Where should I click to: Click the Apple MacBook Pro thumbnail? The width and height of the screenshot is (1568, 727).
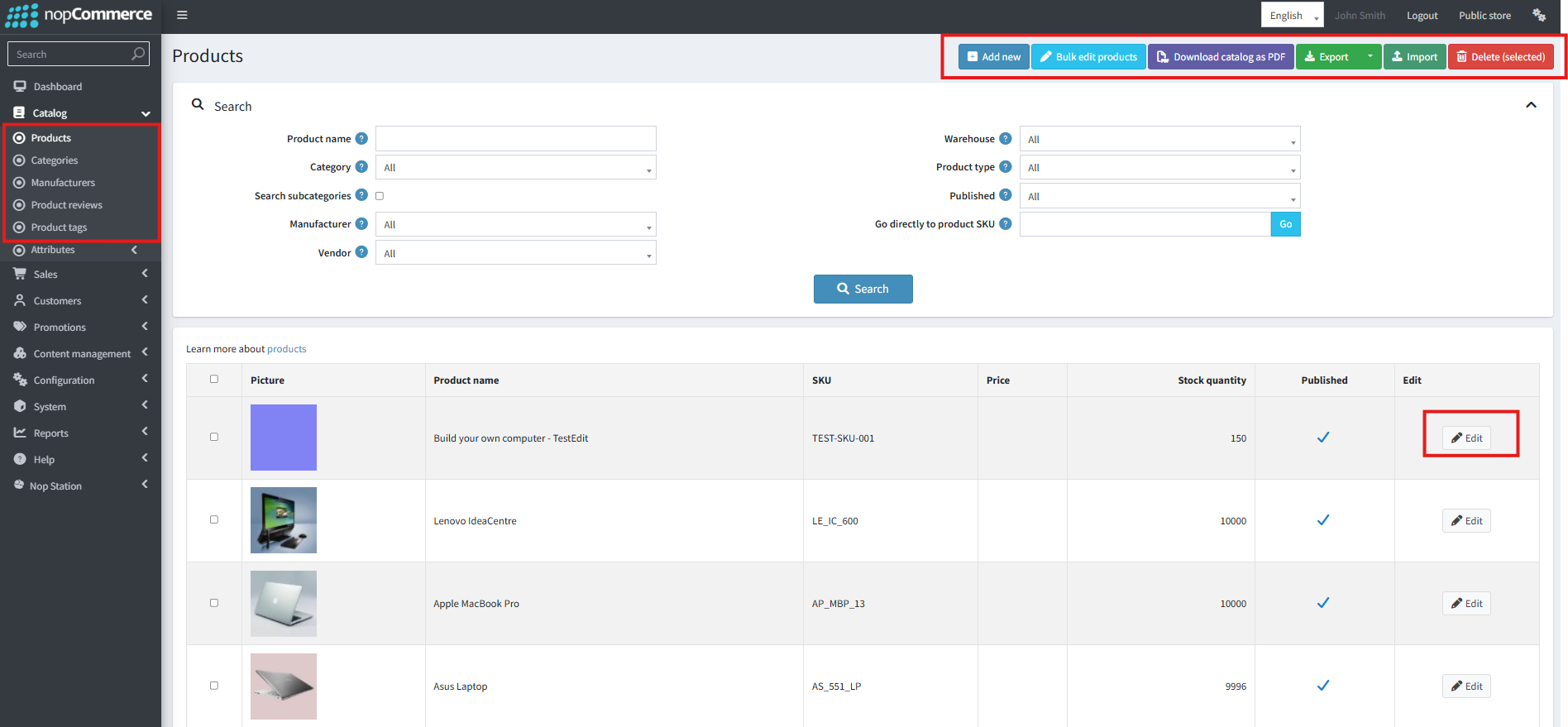[x=284, y=603]
